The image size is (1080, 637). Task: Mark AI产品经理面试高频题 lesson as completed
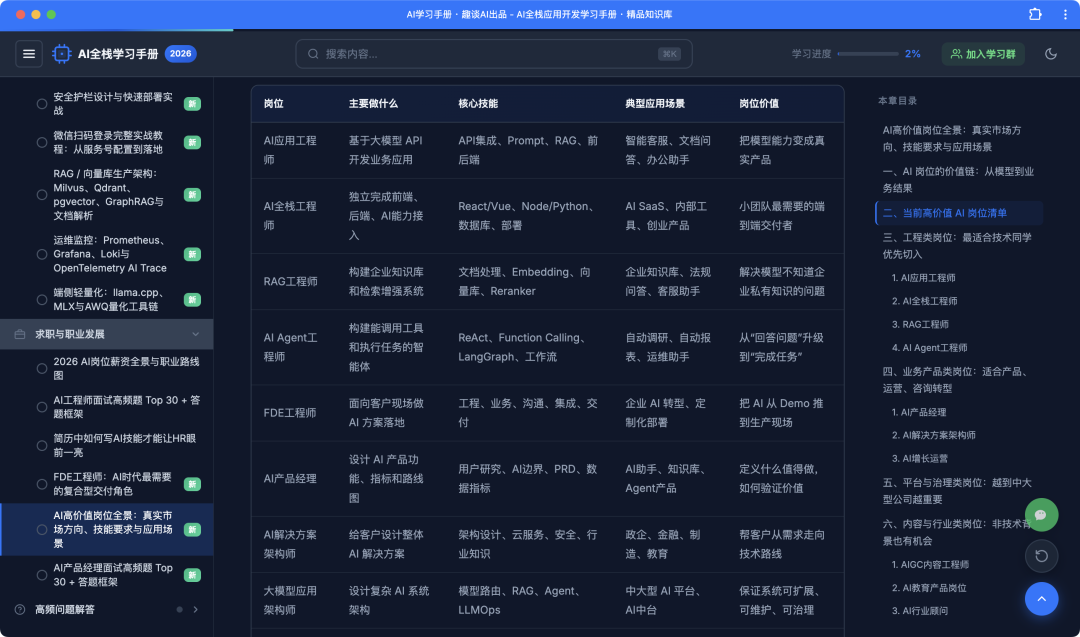point(42,575)
